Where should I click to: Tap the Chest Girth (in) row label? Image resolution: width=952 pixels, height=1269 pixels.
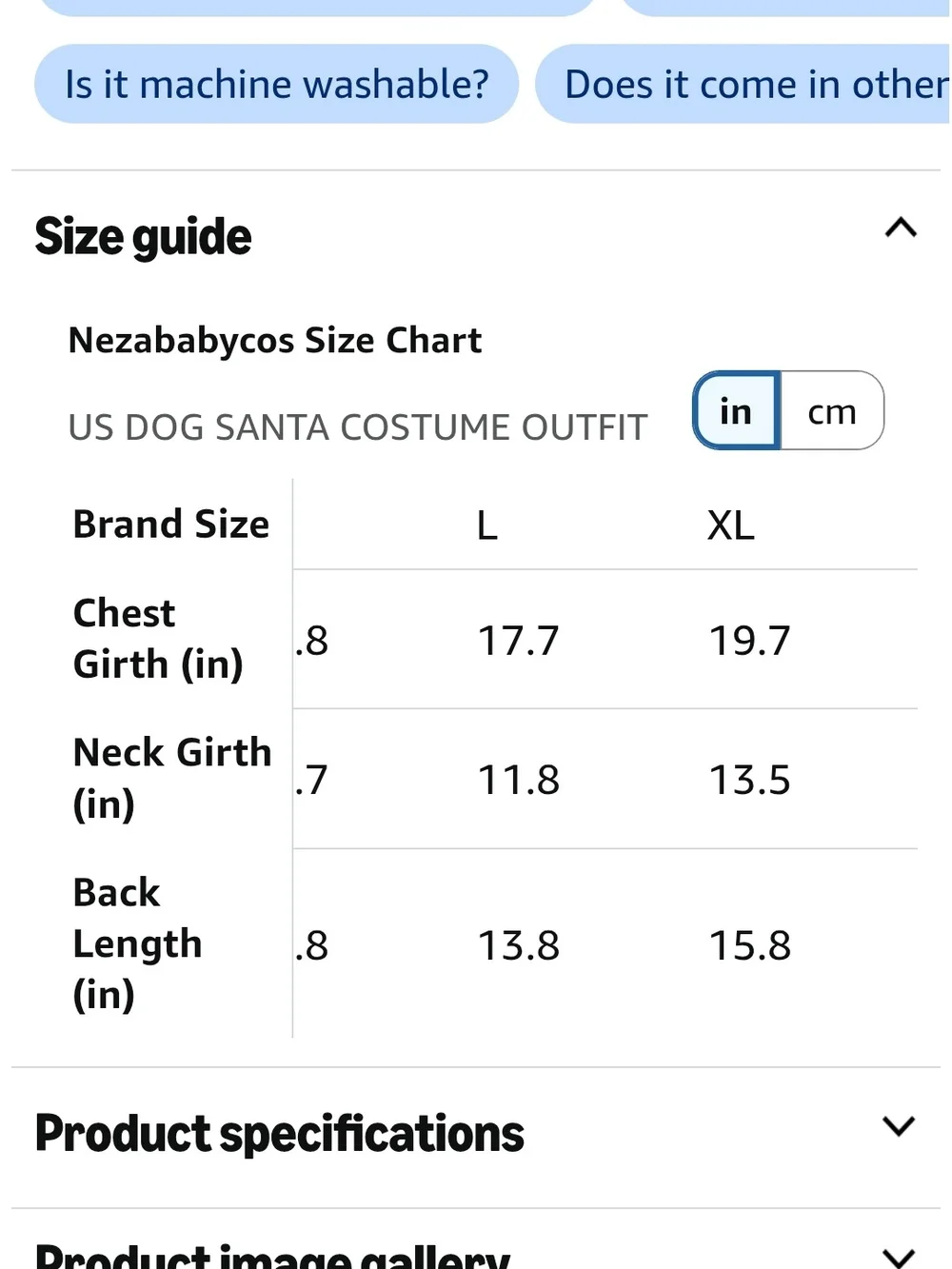158,639
